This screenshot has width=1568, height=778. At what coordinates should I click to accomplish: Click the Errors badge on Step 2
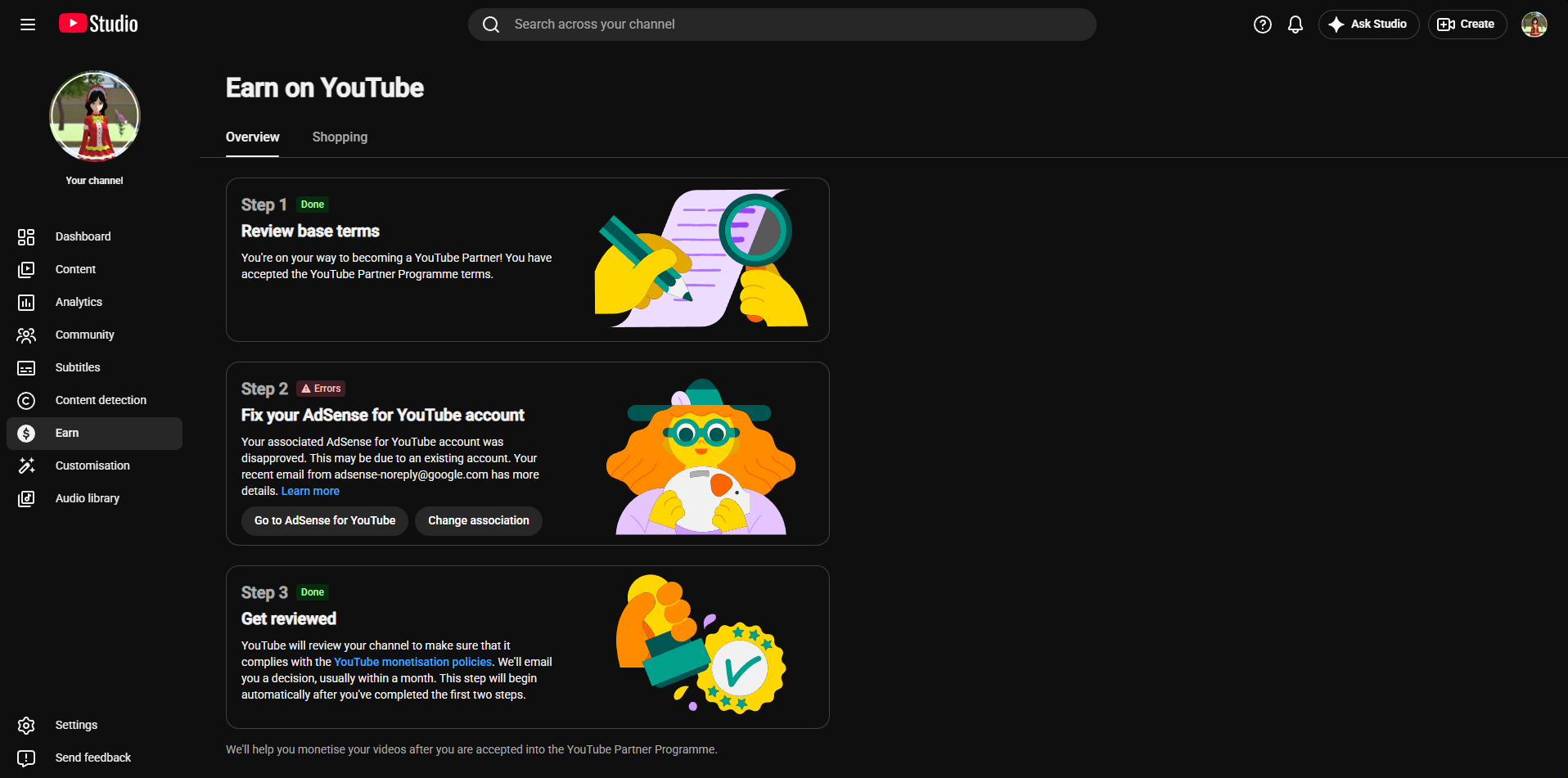[x=321, y=389]
